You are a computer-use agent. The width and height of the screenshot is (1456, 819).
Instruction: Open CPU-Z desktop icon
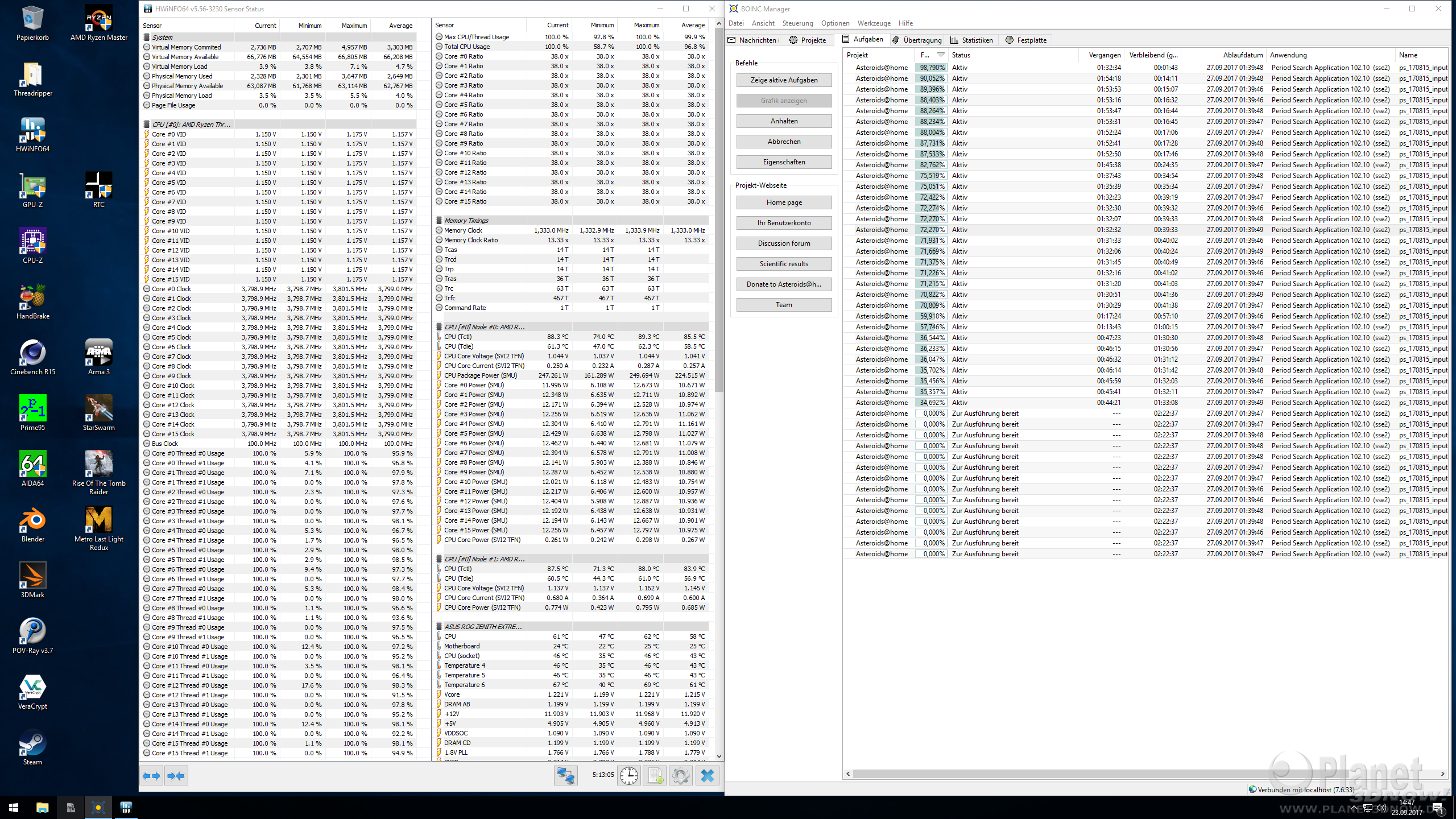click(x=32, y=247)
